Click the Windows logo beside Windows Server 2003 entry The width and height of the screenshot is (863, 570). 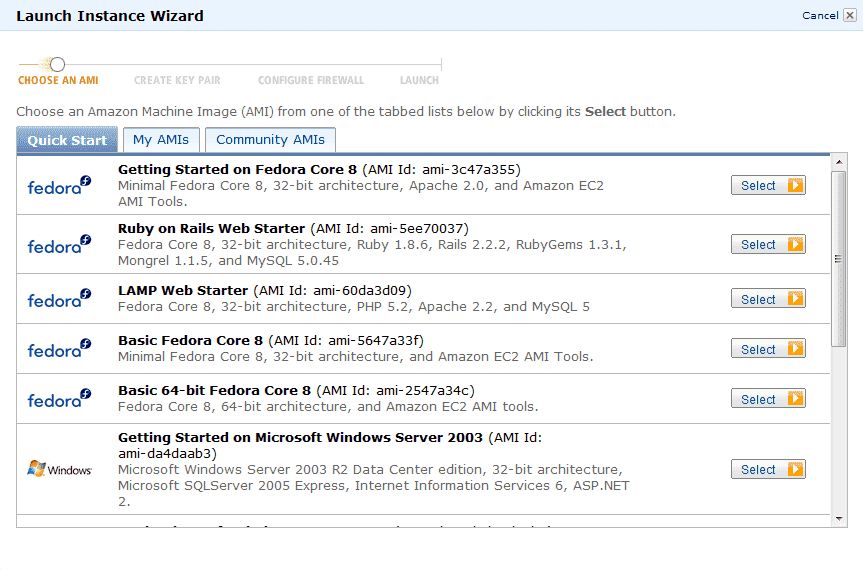point(59,469)
